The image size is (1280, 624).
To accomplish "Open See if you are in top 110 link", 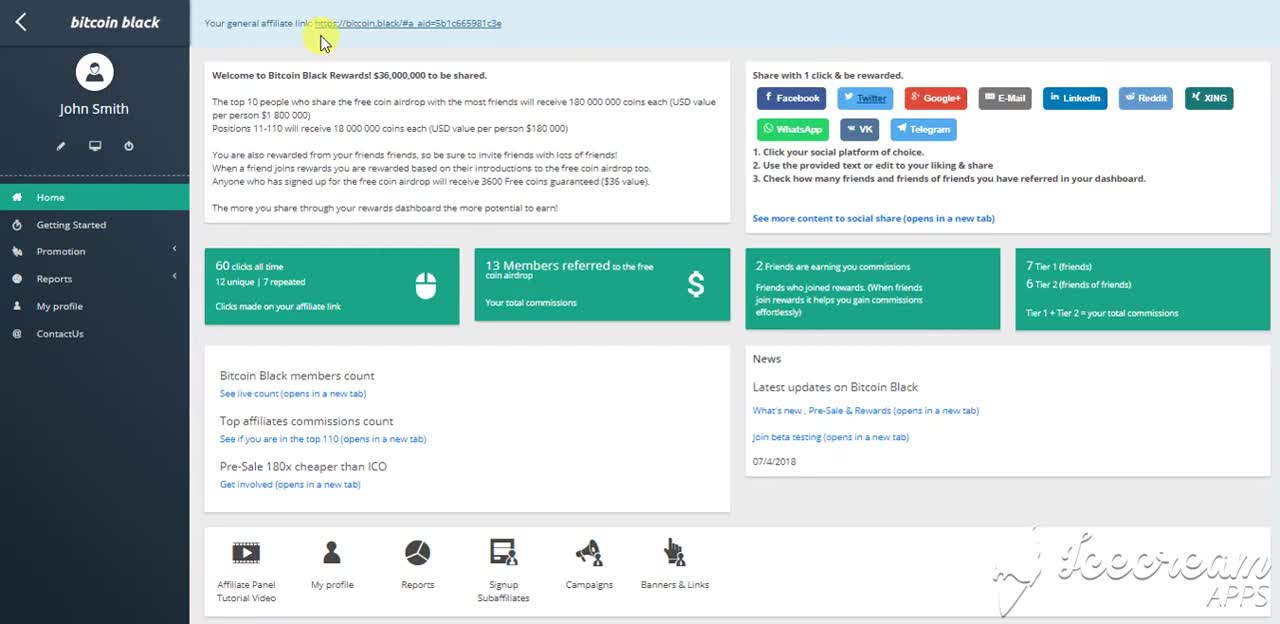I will tap(323, 439).
